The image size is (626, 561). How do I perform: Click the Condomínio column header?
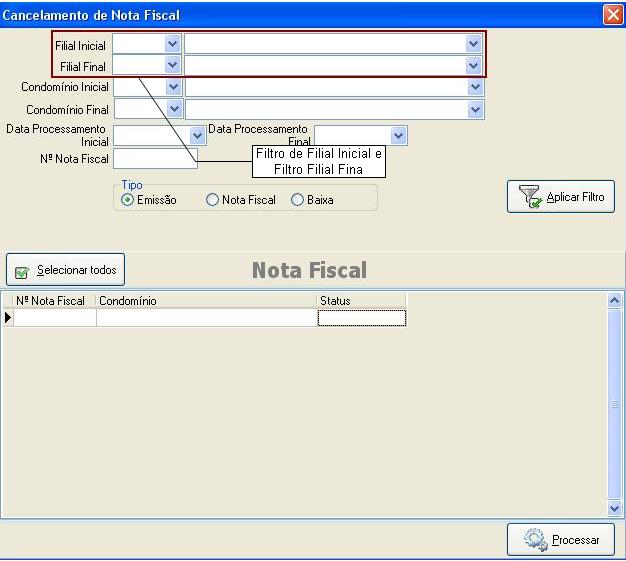(x=206, y=300)
